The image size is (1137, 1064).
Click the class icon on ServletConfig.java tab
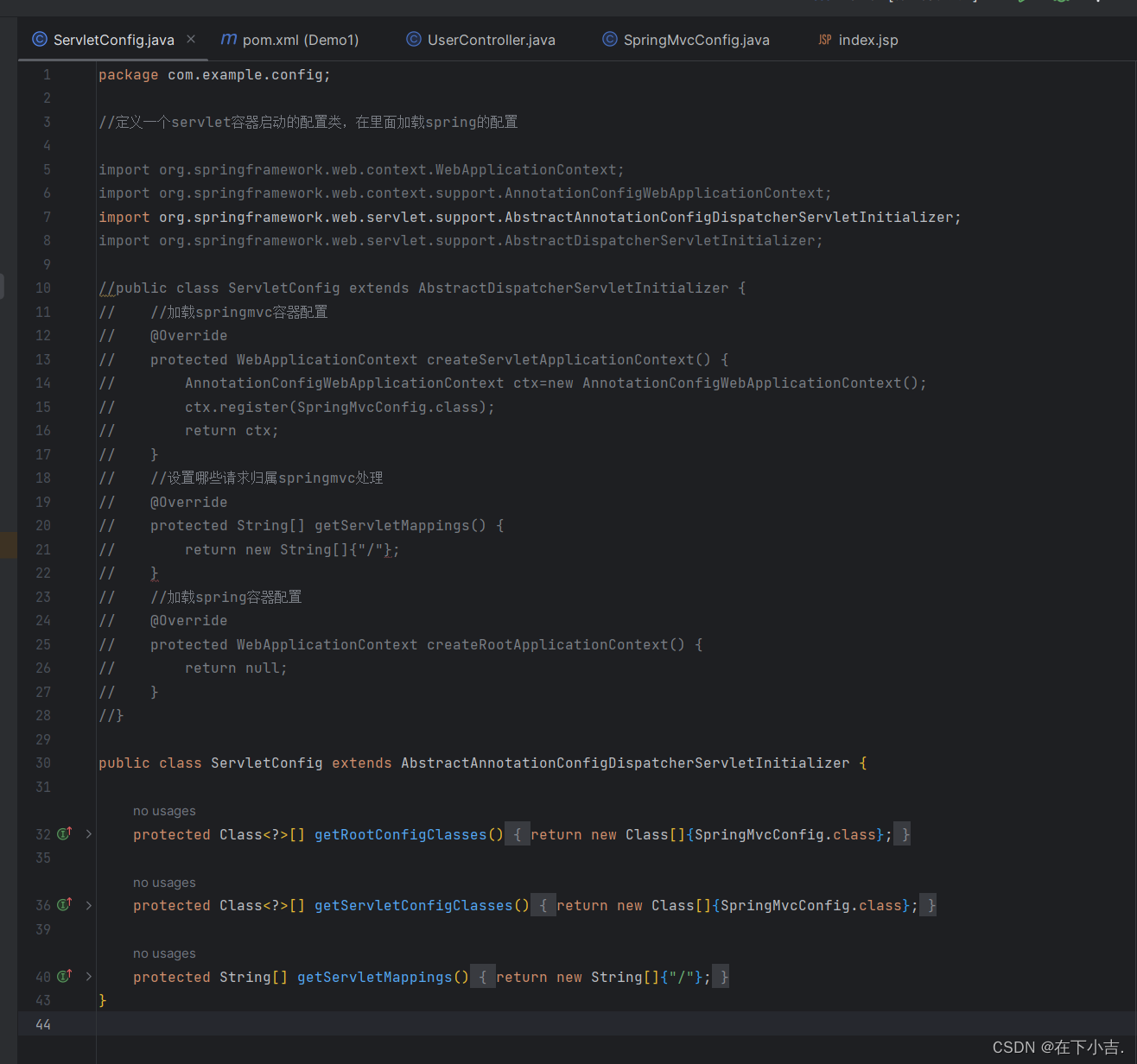(x=40, y=40)
